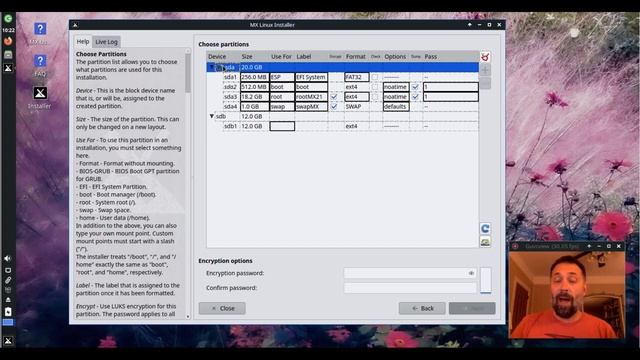Click the display icon below the speaker

click(x=8, y=270)
